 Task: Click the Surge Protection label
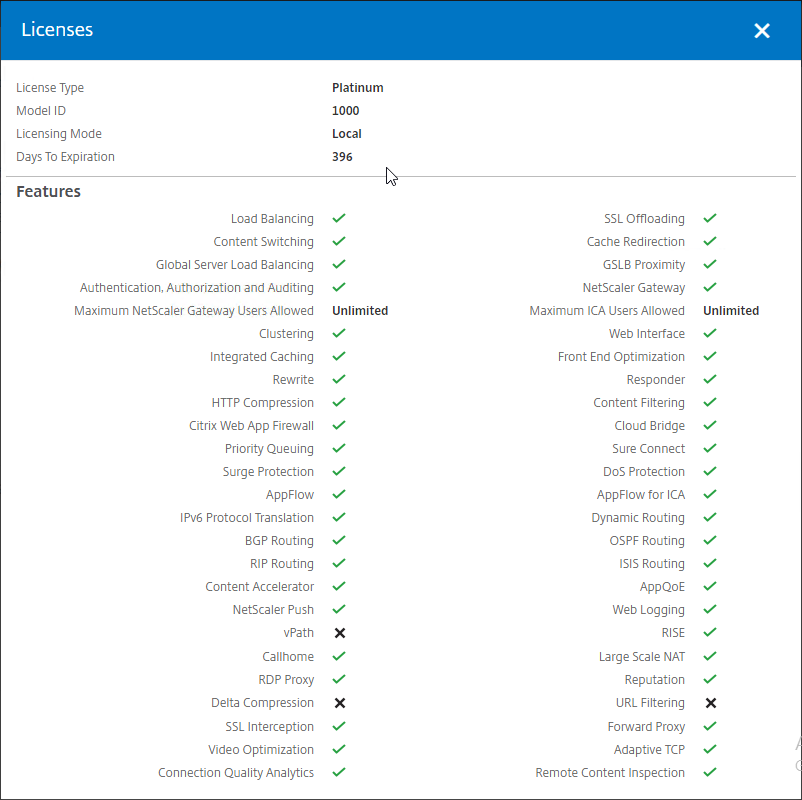pyautogui.click(x=268, y=472)
